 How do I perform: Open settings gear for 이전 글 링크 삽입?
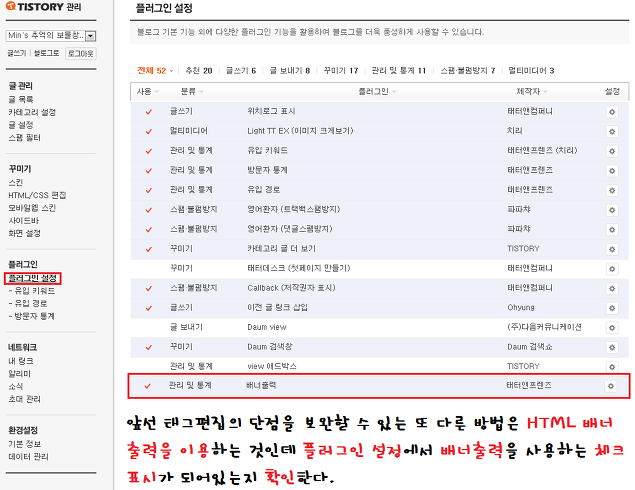tap(612, 308)
